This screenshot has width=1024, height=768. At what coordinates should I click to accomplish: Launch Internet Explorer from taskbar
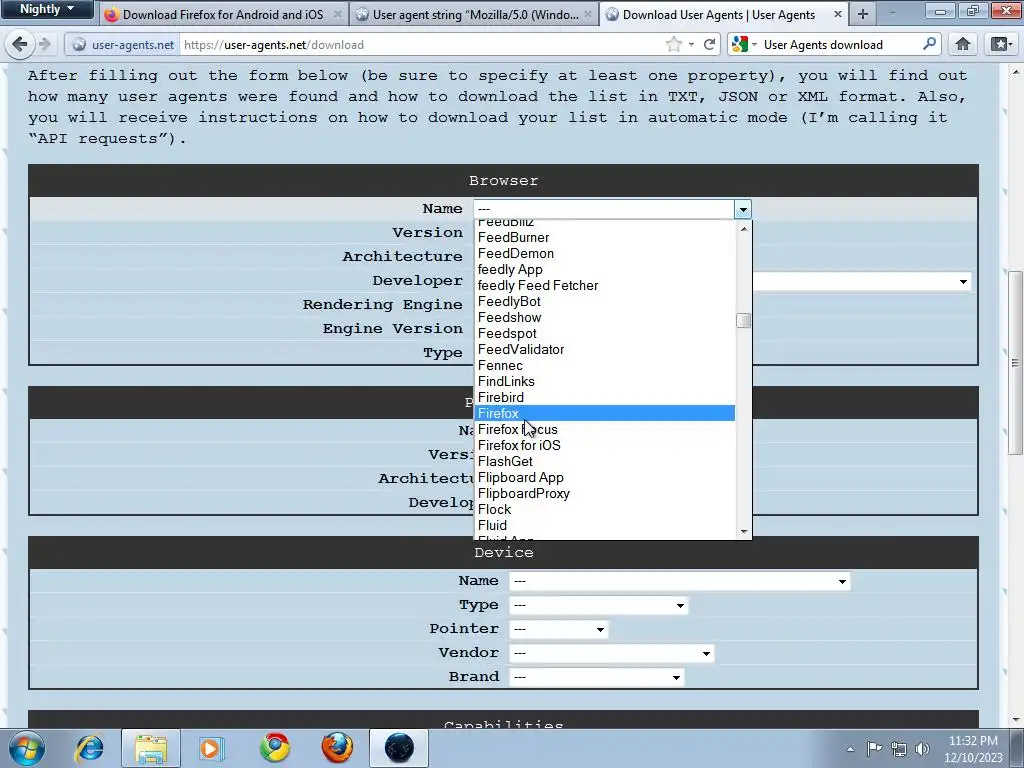(90, 748)
